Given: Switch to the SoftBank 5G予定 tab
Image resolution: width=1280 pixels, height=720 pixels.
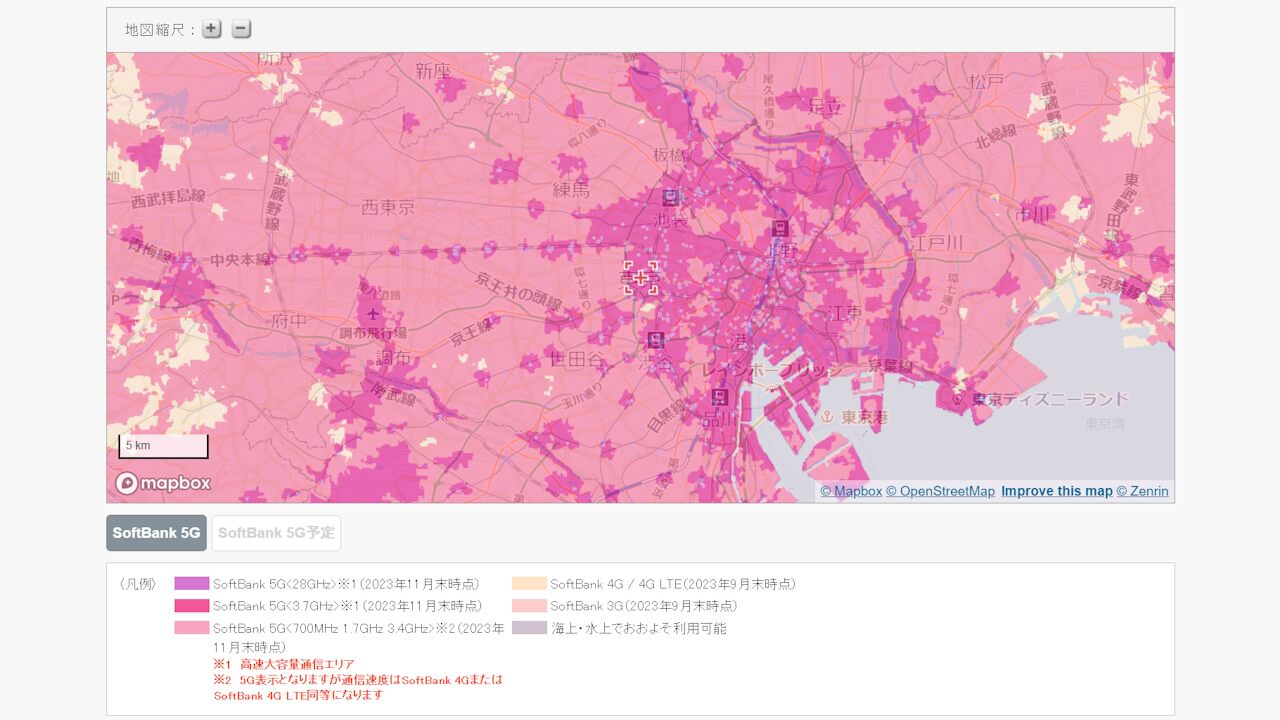Looking at the screenshot, I should 276,533.
